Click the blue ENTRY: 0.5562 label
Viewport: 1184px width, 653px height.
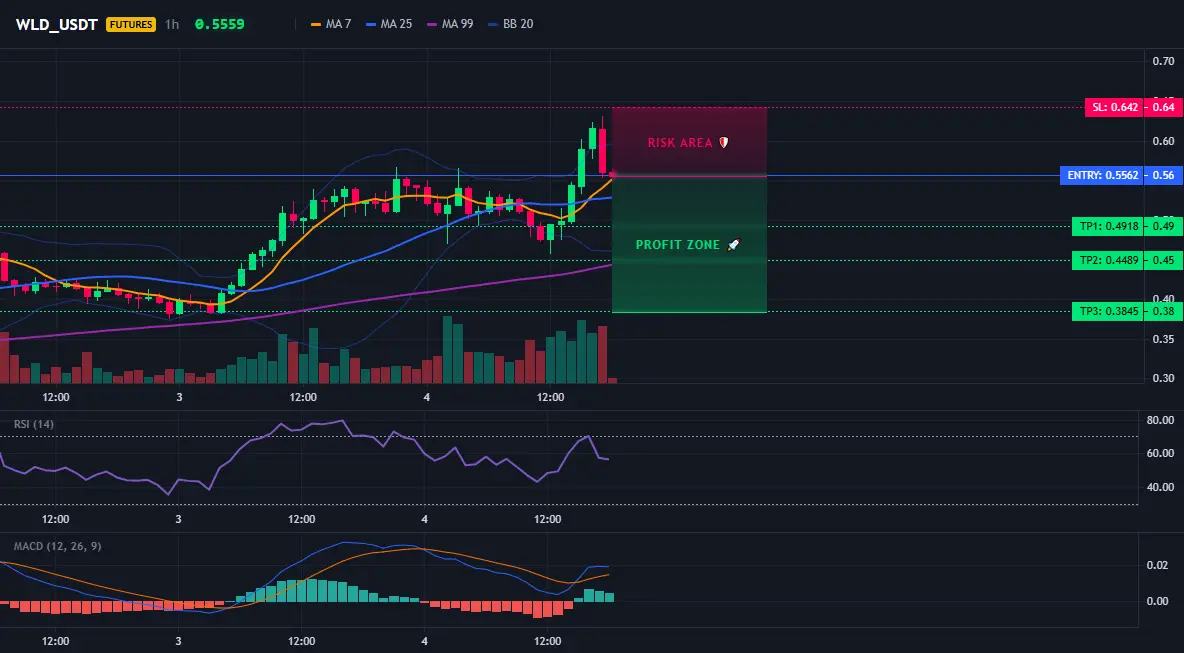pyautogui.click(x=1102, y=175)
